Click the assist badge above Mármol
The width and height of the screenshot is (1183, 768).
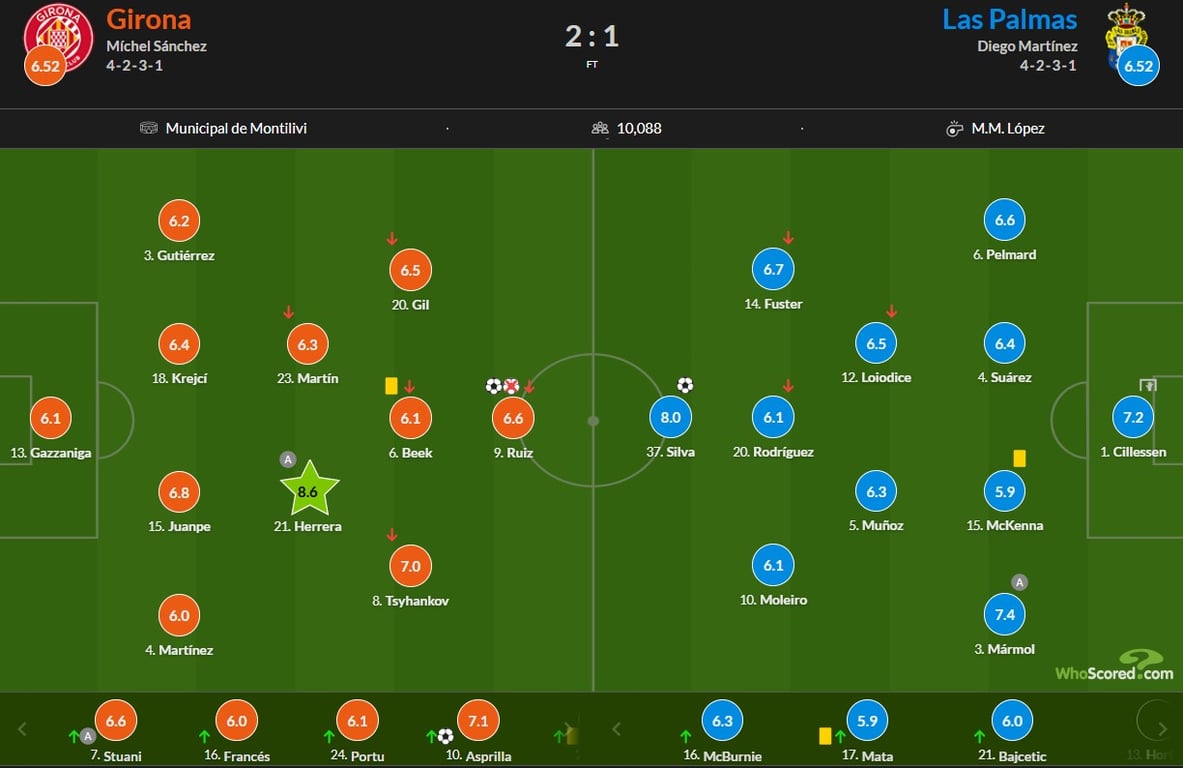pyautogui.click(x=1019, y=582)
